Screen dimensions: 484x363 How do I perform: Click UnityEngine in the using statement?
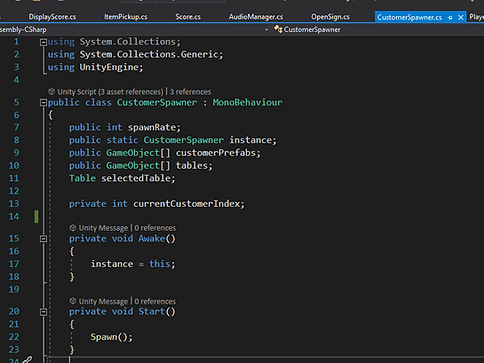(x=109, y=67)
